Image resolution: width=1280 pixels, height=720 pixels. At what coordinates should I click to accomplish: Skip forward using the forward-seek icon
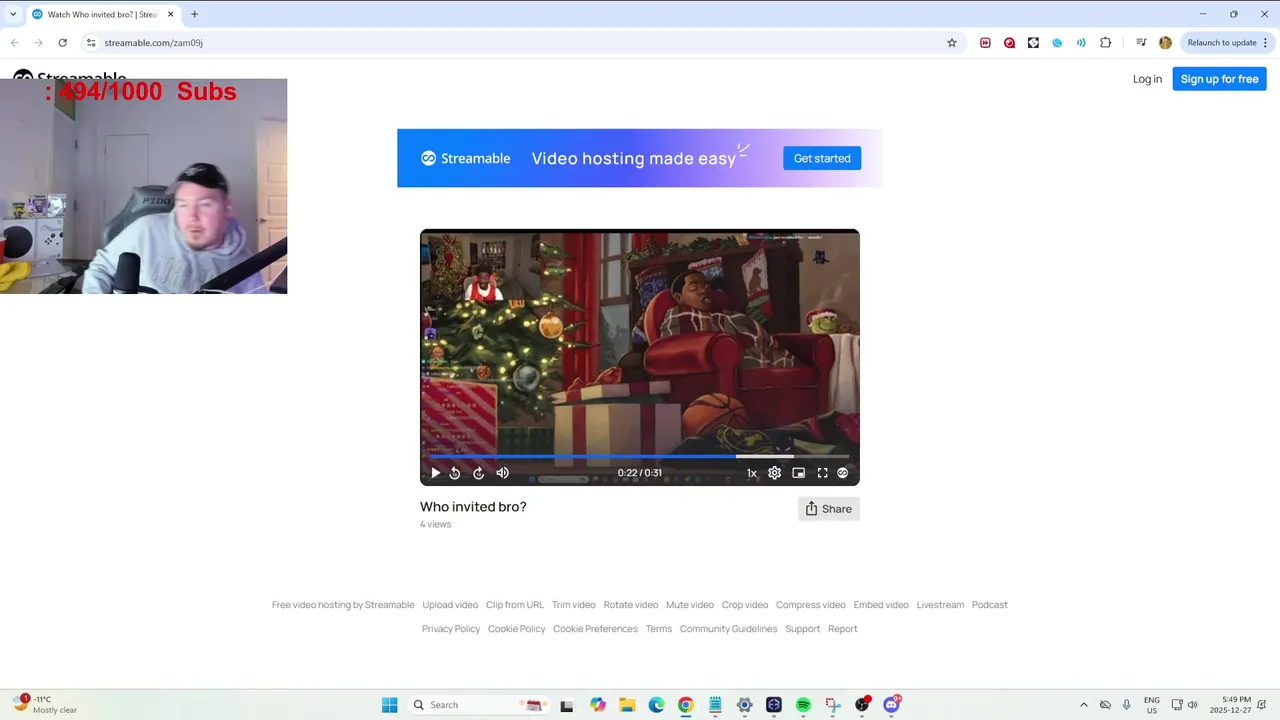(x=478, y=473)
